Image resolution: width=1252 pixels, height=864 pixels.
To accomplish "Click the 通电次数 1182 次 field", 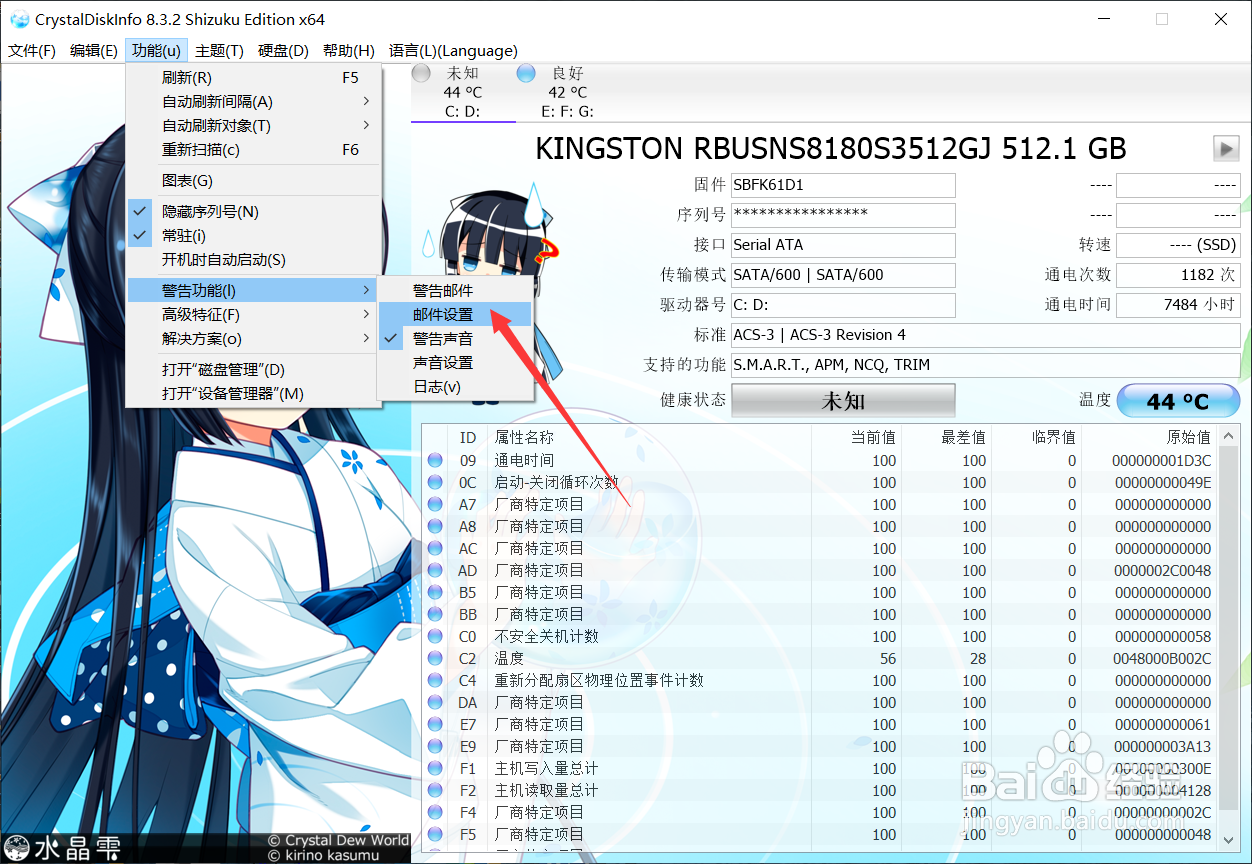I will [x=1178, y=275].
